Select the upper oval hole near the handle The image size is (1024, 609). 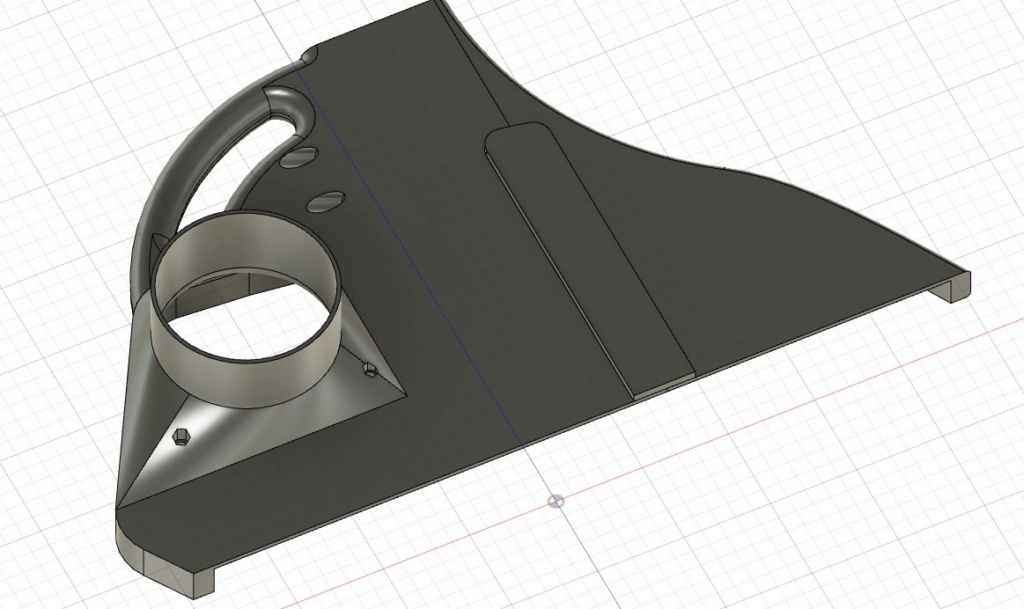[x=301, y=157]
